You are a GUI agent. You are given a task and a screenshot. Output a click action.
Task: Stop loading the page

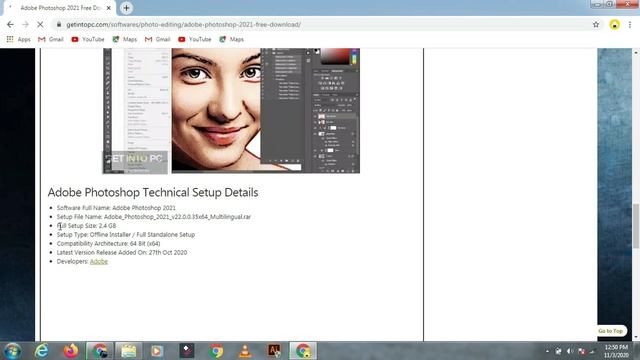click(x=40, y=24)
